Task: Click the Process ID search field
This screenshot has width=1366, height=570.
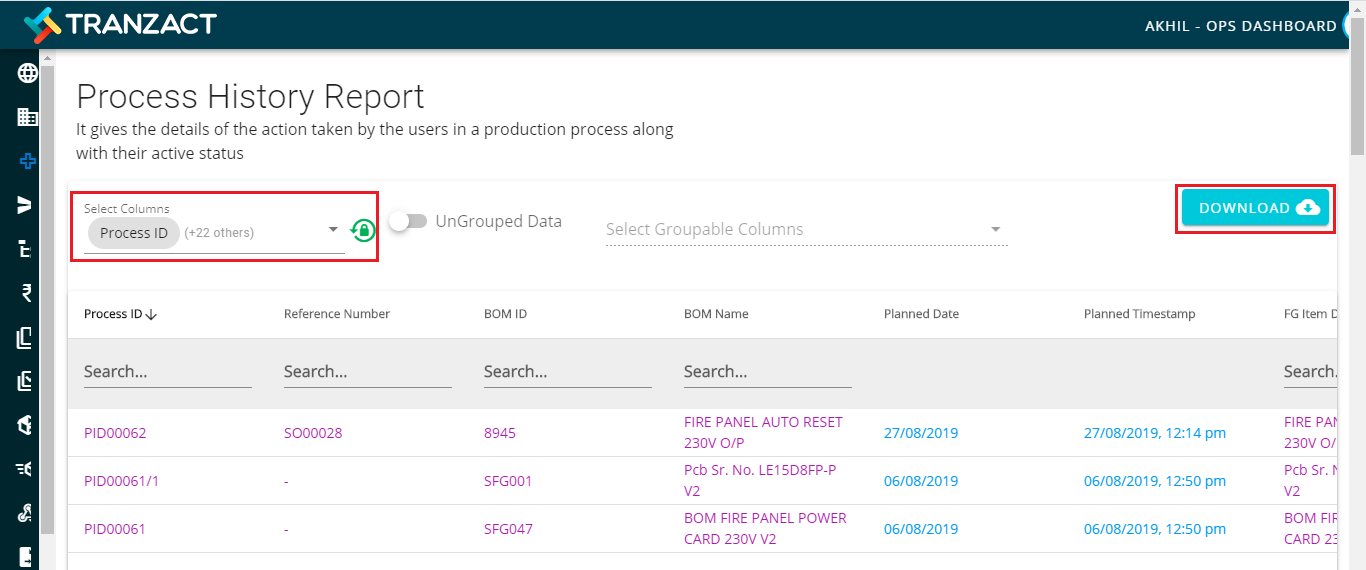Action: (x=167, y=372)
